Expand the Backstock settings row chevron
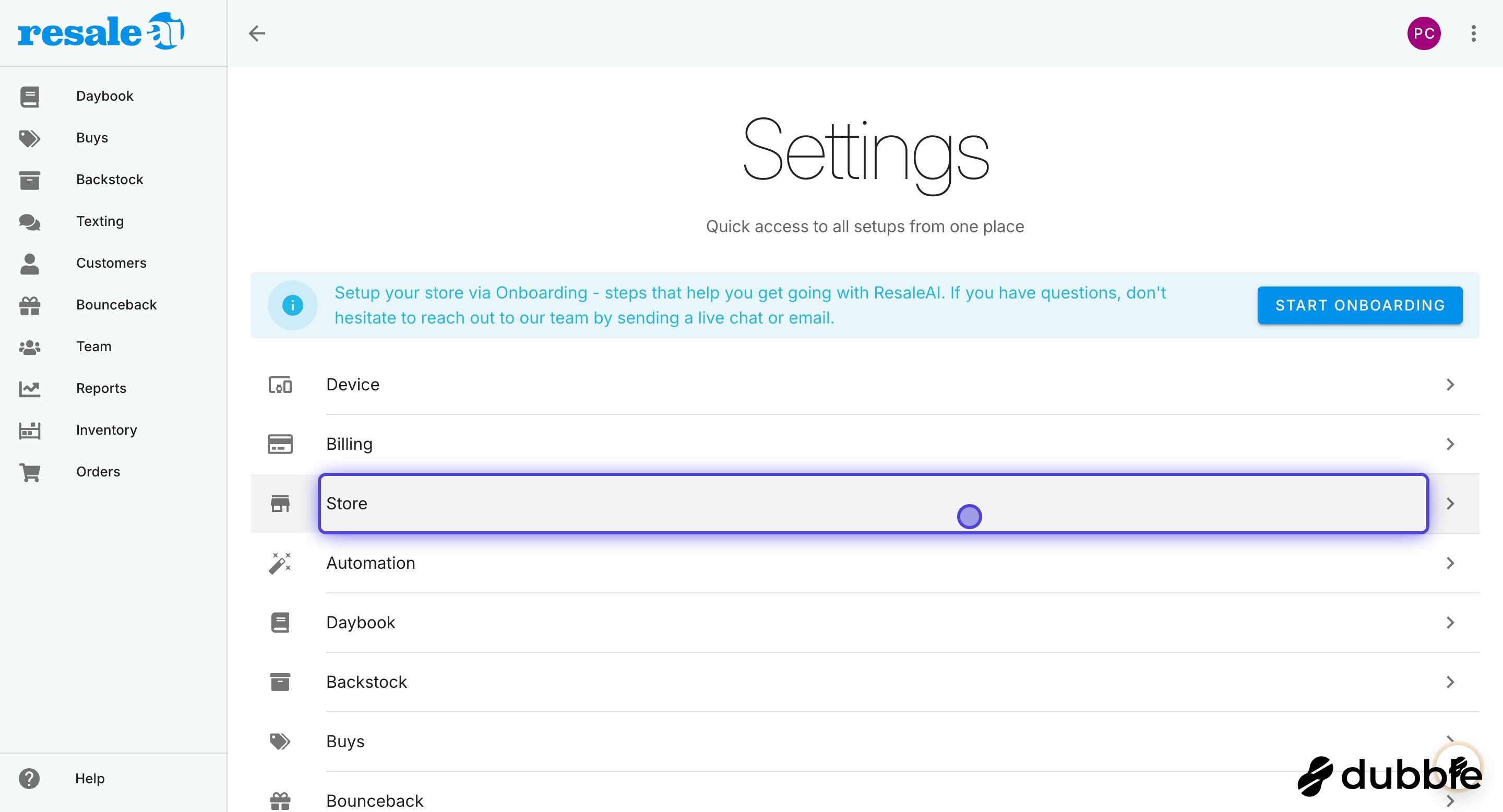This screenshot has width=1503, height=812. (1450, 682)
